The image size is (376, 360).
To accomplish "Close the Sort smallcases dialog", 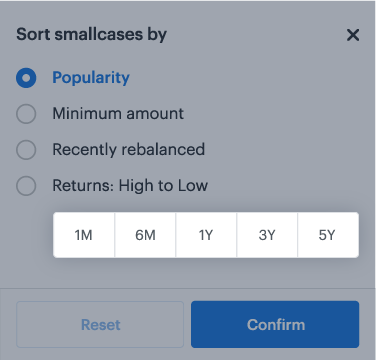I will point(353,35).
